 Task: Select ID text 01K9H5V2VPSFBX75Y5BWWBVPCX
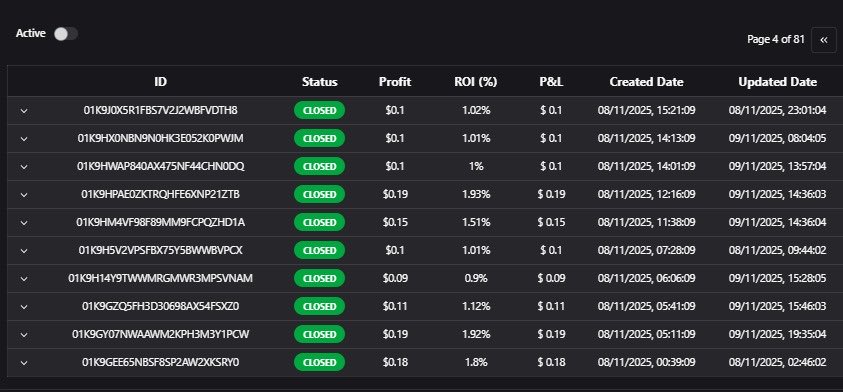coord(160,250)
